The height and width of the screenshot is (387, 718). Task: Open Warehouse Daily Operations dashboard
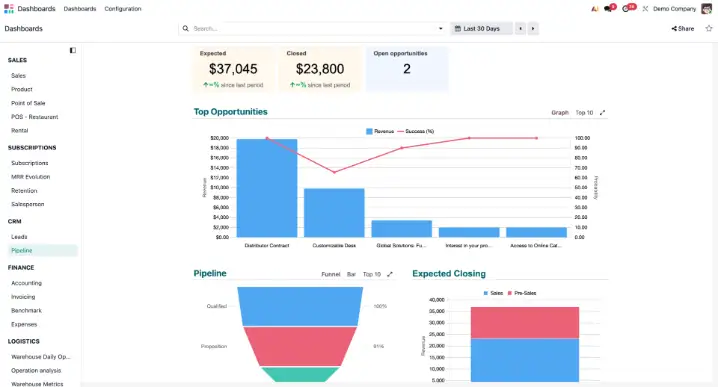[41, 357]
